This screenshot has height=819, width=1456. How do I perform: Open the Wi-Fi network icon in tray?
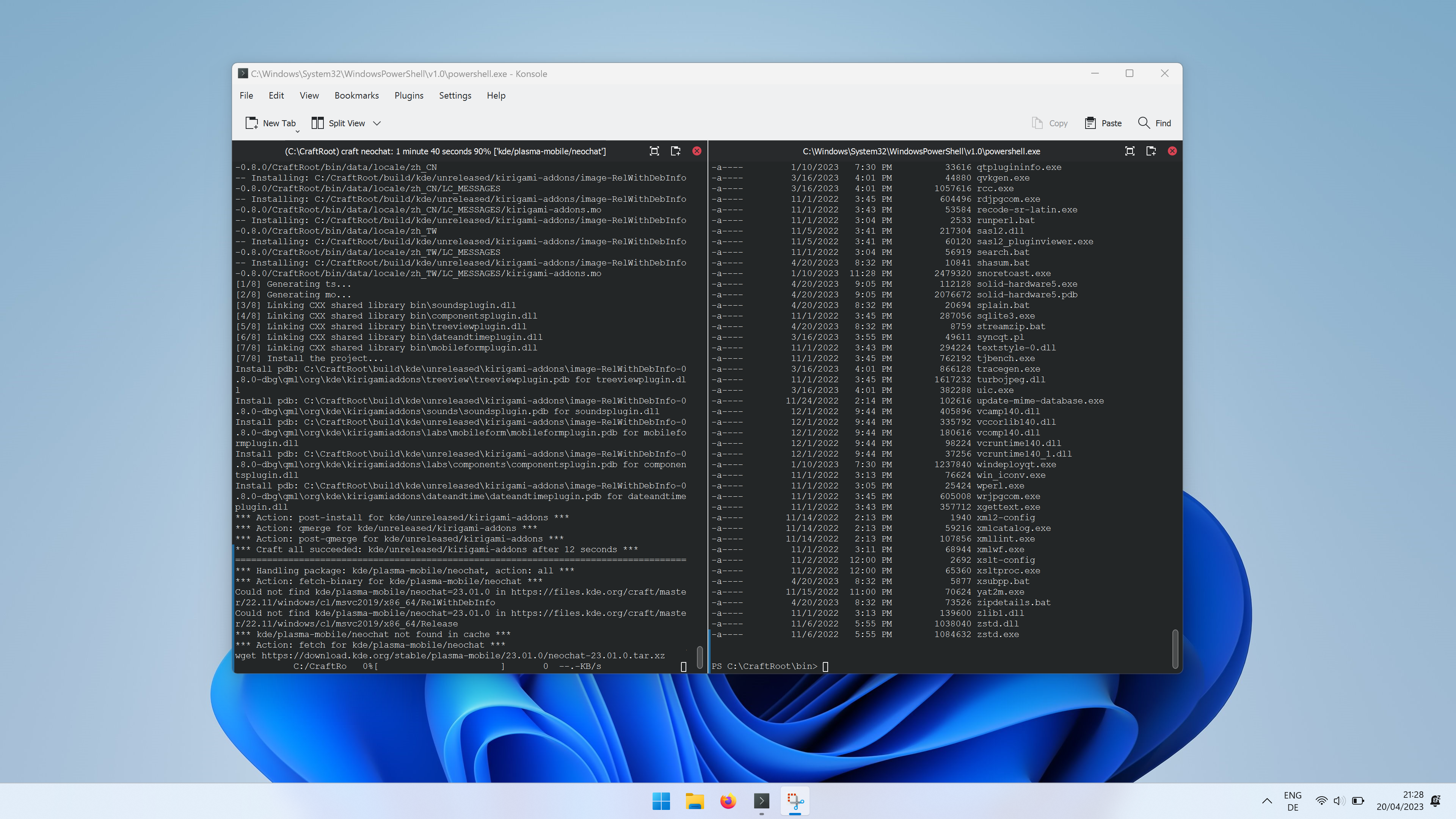pos(1321,801)
